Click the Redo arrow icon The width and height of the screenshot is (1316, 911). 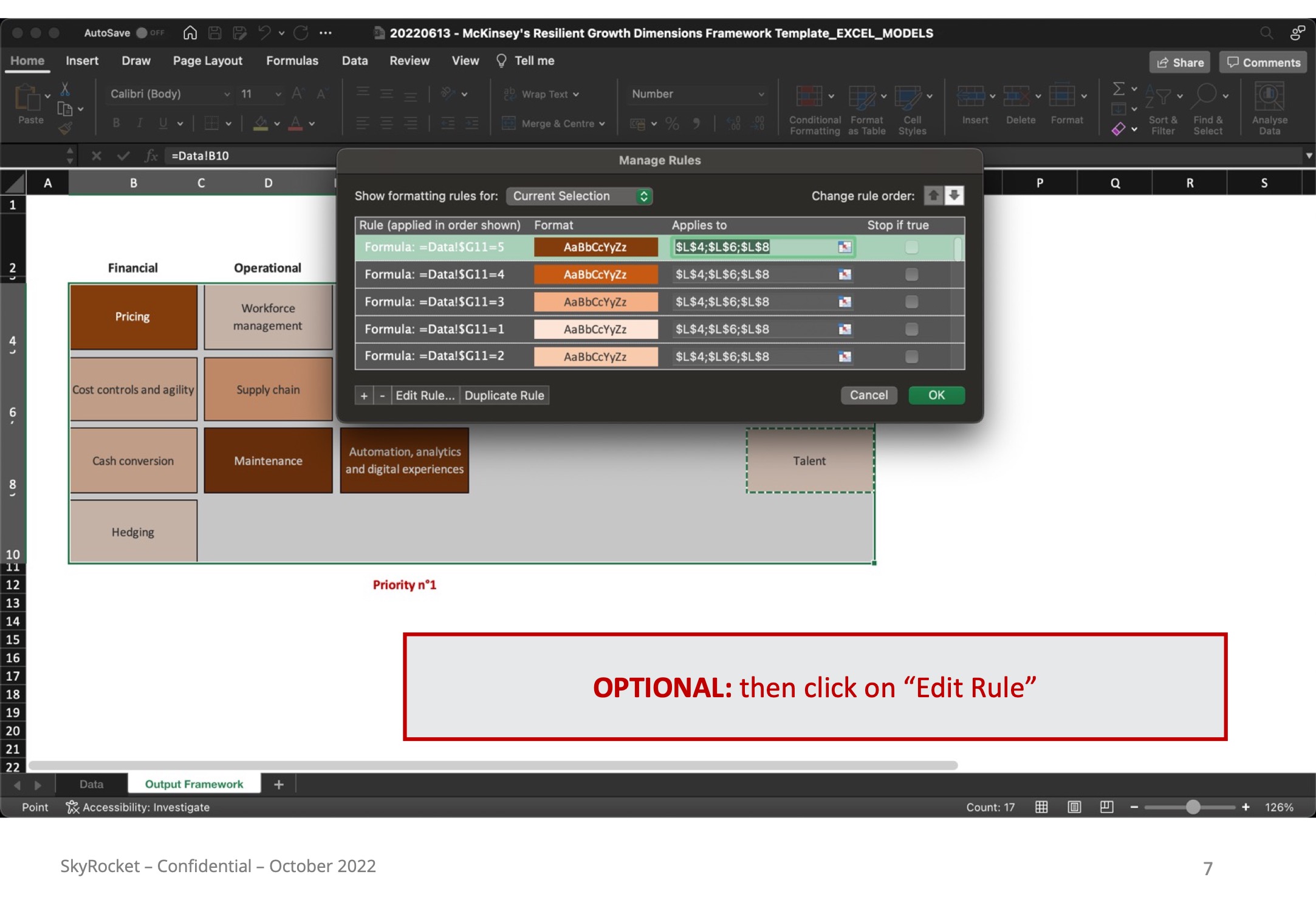tap(301, 33)
